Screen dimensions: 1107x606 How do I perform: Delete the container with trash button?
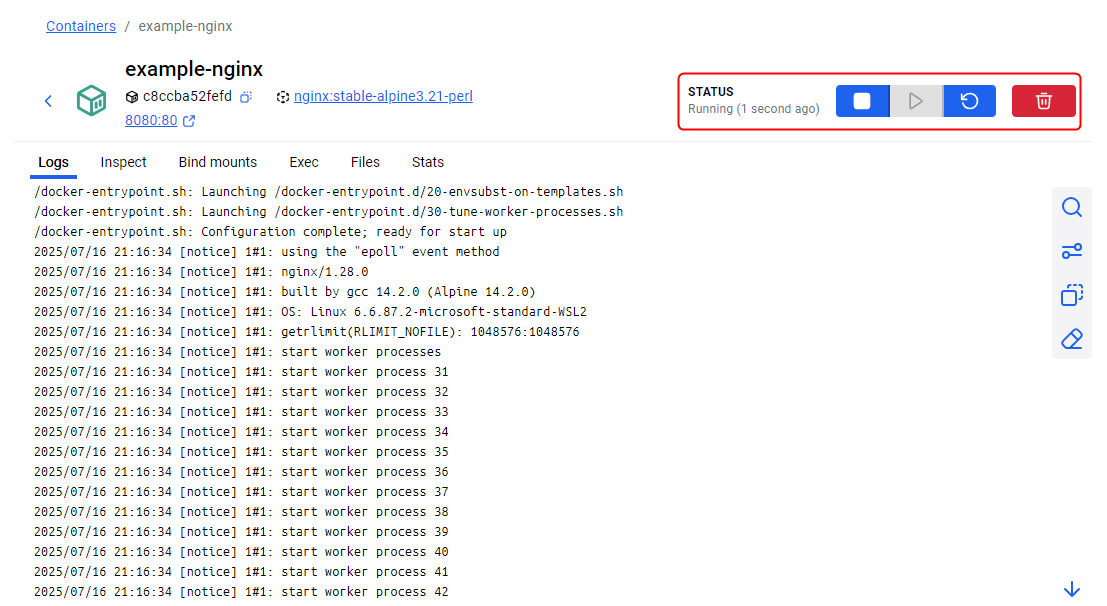click(1043, 101)
